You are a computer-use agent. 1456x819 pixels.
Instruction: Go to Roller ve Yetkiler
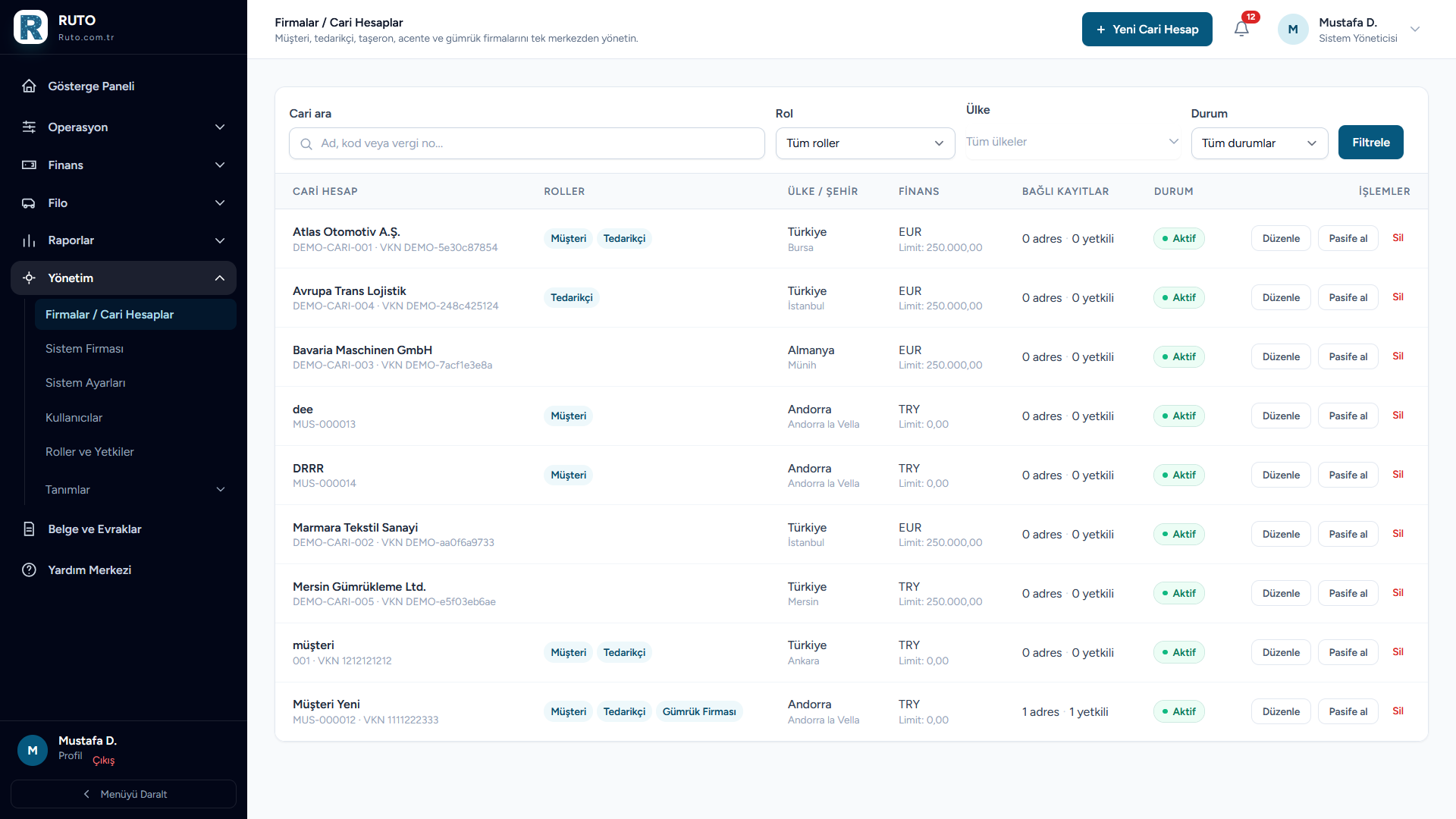(x=89, y=451)
